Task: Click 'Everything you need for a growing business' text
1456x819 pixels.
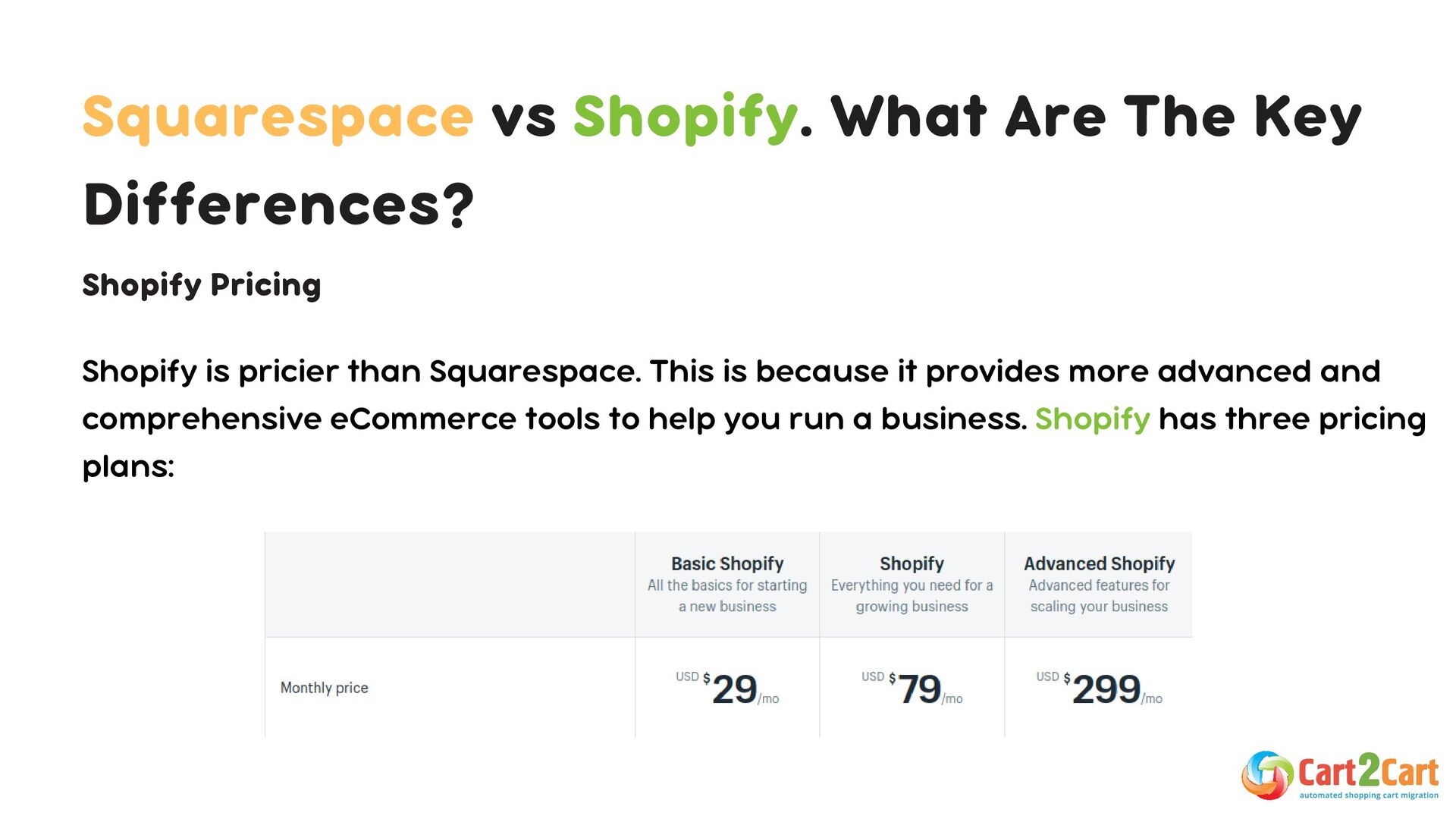Action: [x=912, y=596]
